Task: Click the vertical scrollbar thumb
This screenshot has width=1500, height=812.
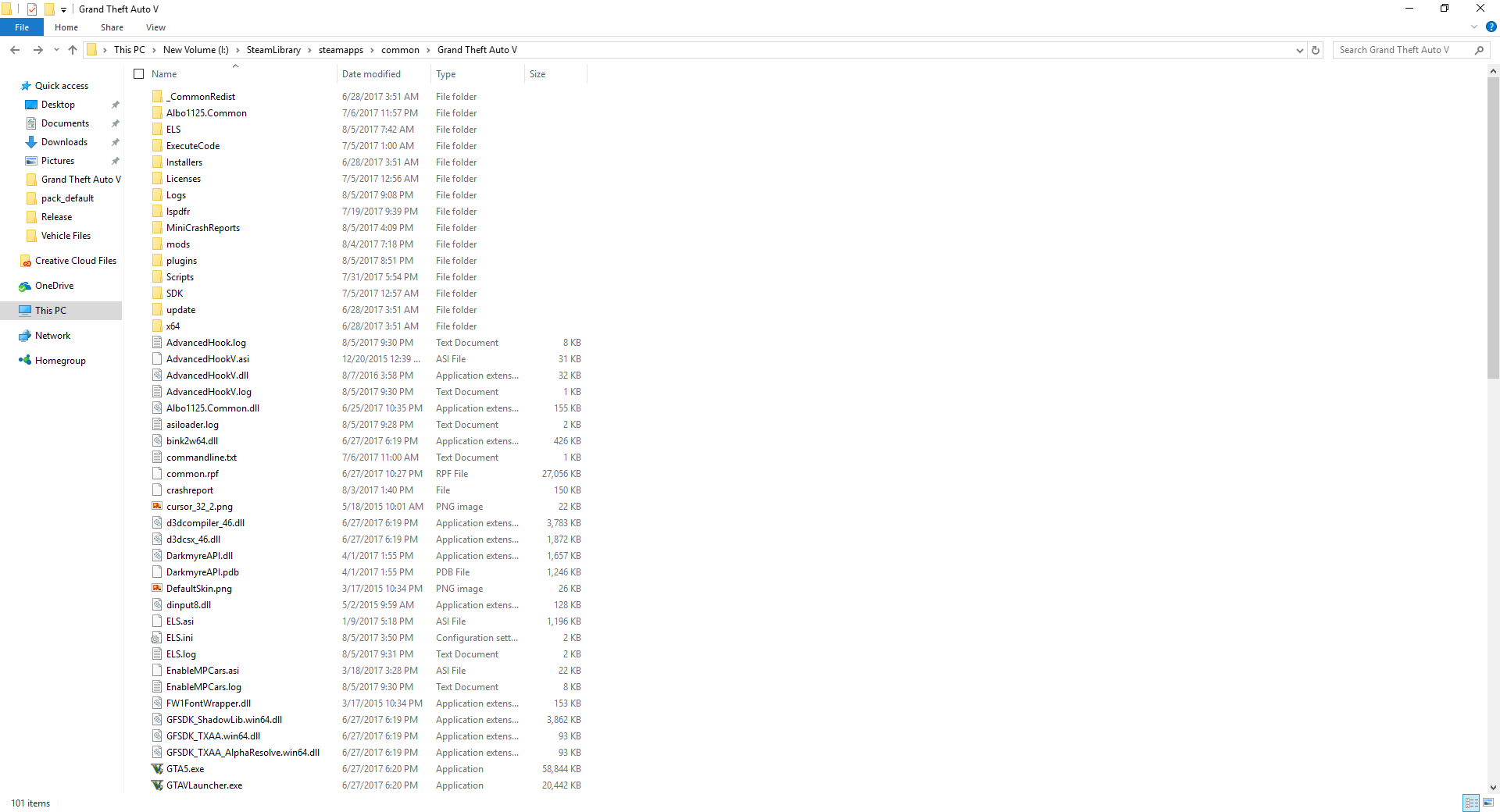Action: 1493,227
